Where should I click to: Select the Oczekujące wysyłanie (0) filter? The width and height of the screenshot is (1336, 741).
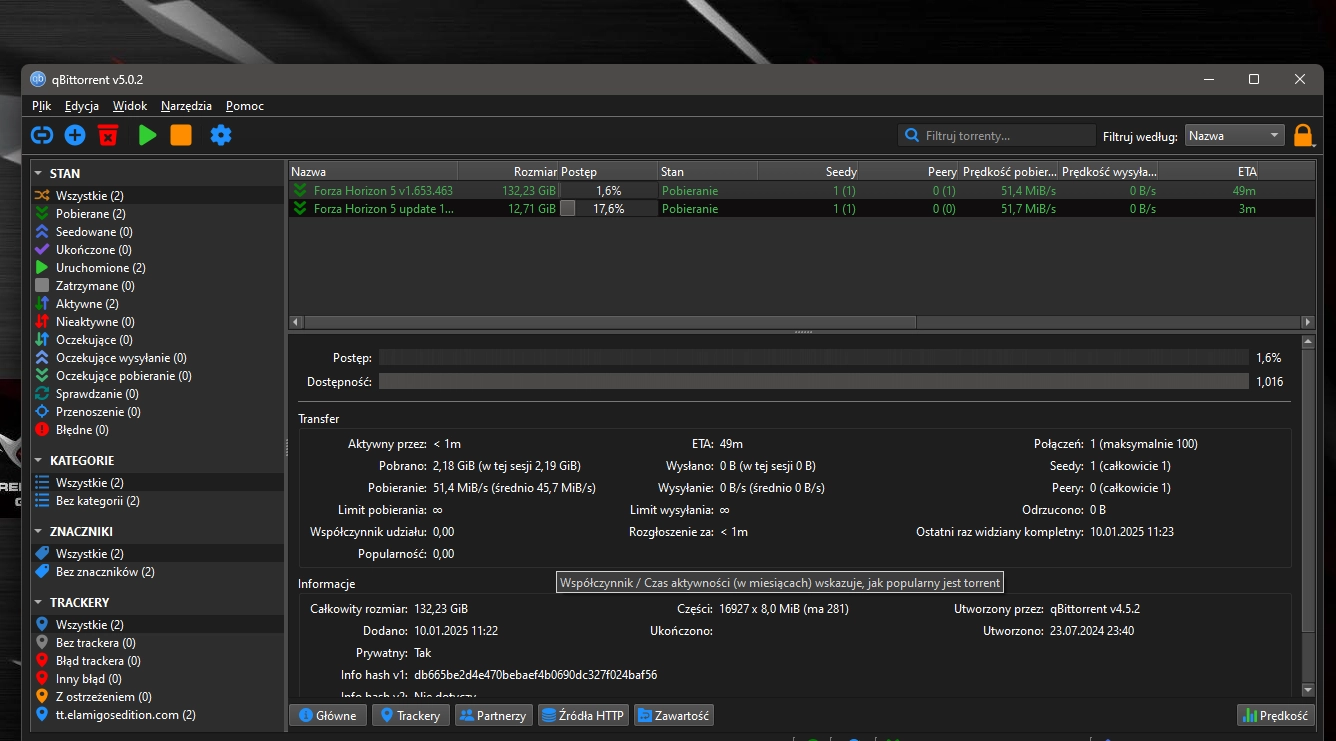pyautogui.click(x=158, y=358)
